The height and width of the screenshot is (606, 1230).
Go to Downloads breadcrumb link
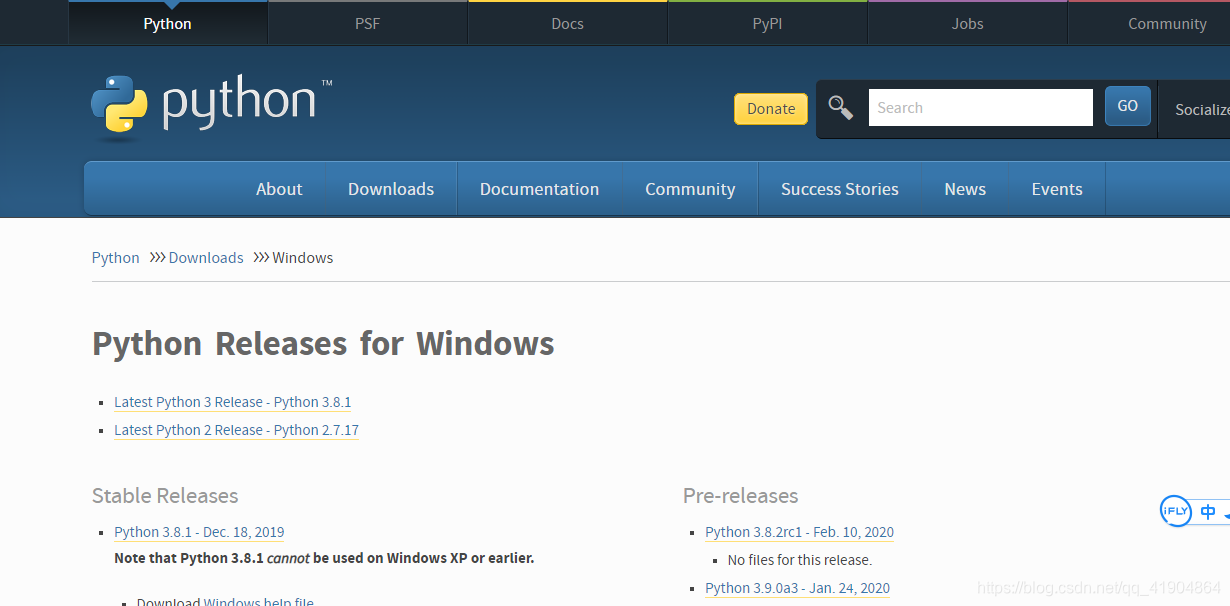click(x=206, y=258)
